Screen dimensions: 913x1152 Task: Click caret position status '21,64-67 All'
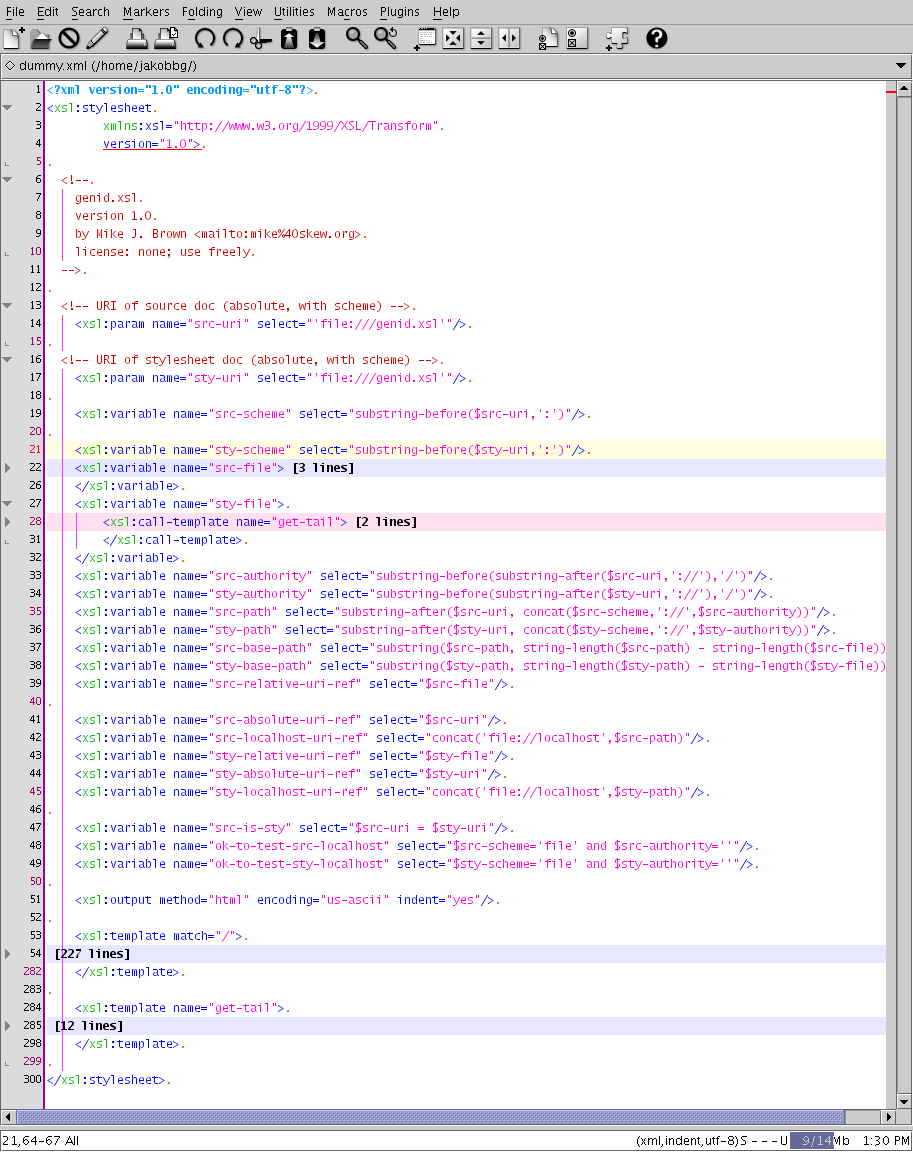[40, 1141]
